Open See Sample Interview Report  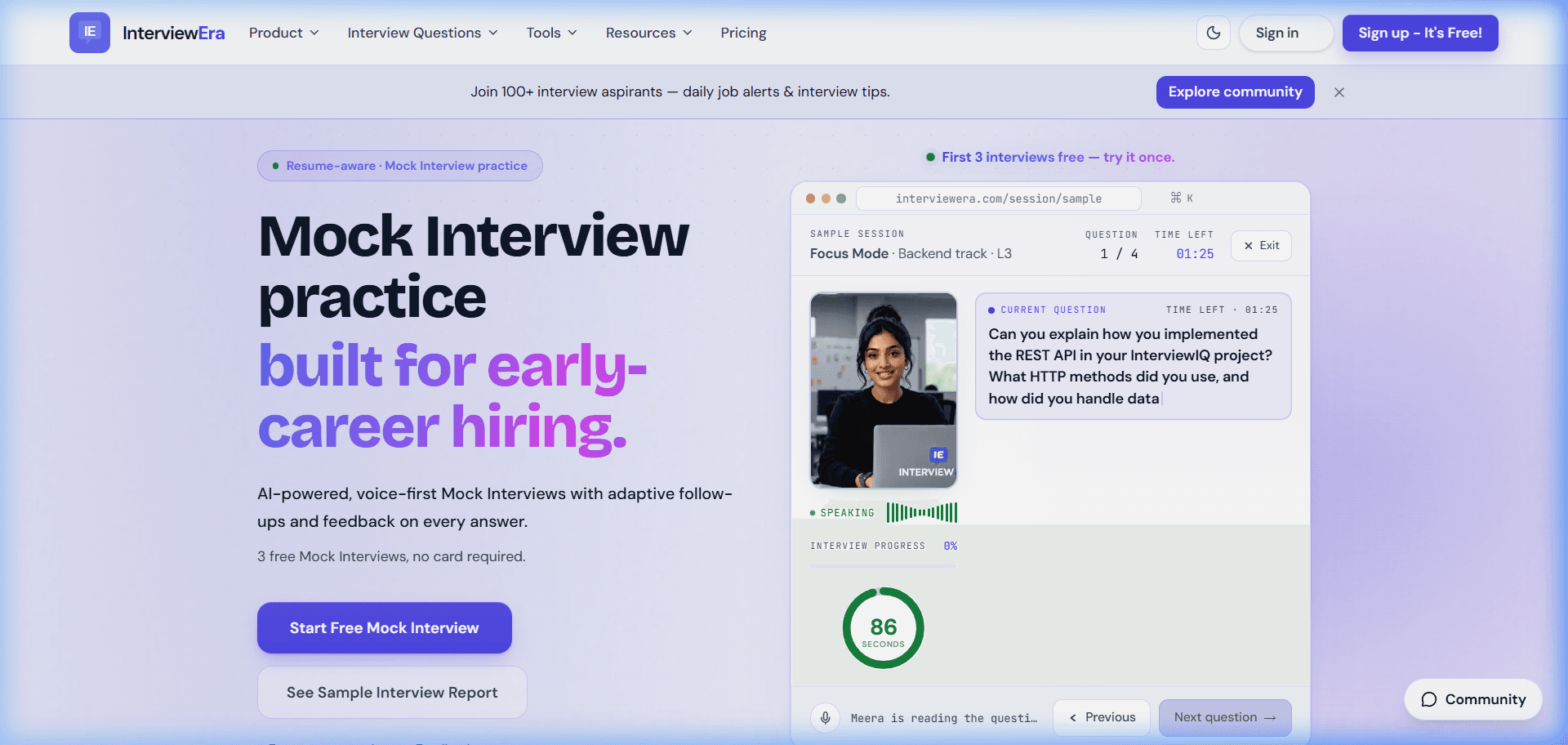coord(392,692)
